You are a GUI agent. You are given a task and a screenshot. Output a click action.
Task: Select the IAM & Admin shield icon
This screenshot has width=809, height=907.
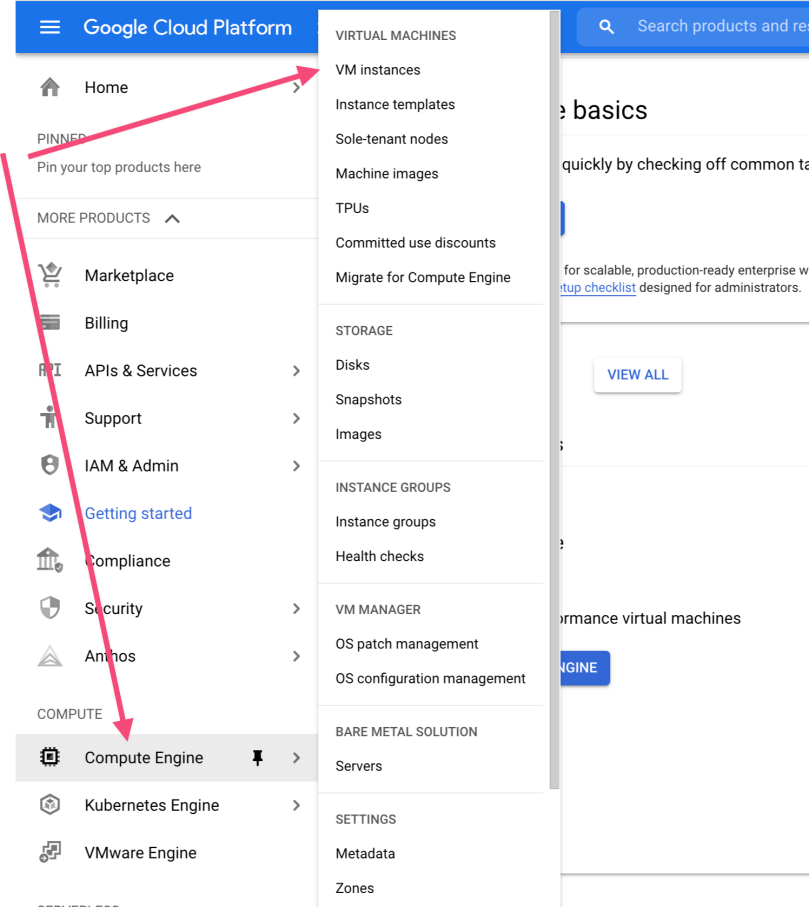(50, 465)
